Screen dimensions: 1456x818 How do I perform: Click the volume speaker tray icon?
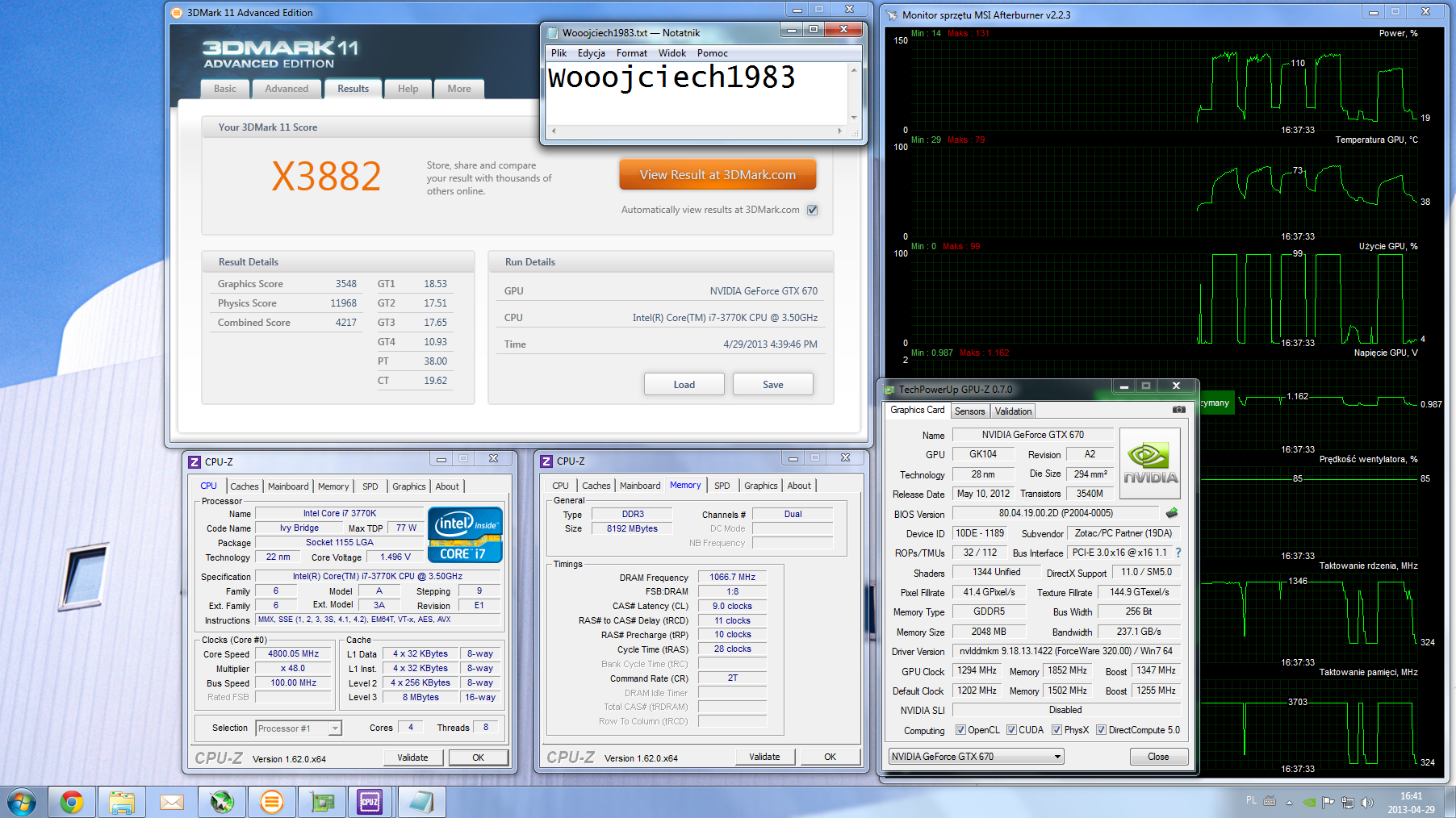click(x=1366, y=802)
